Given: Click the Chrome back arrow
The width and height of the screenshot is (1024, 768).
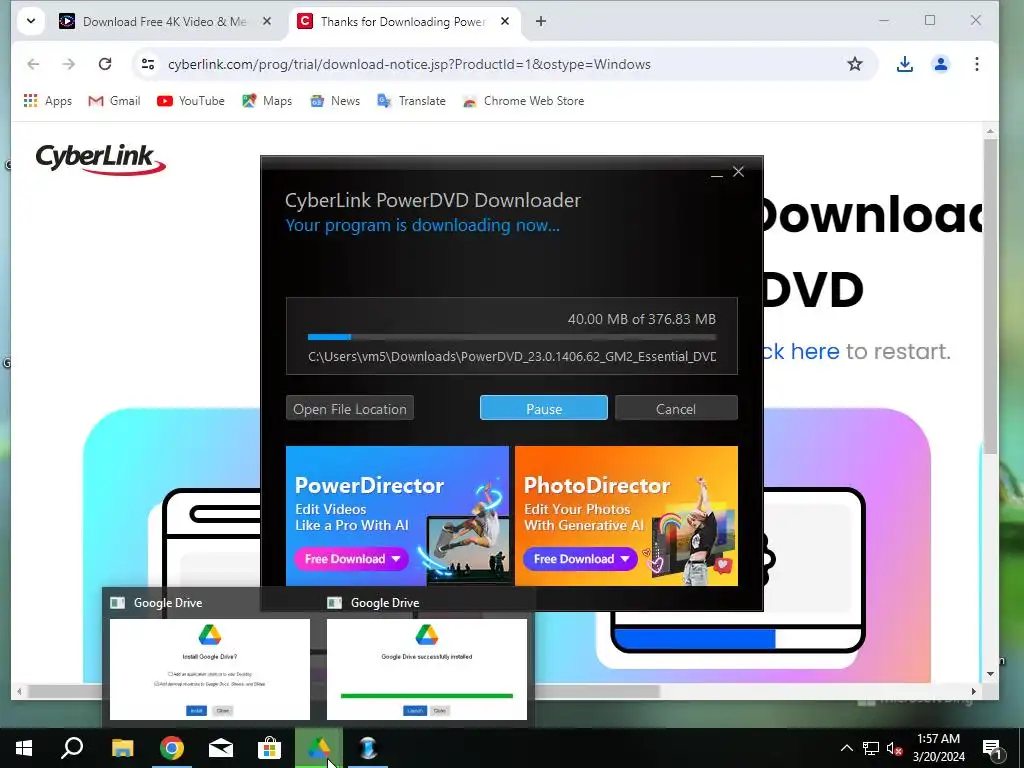Looking at the screenshot, I should (33, 64).
